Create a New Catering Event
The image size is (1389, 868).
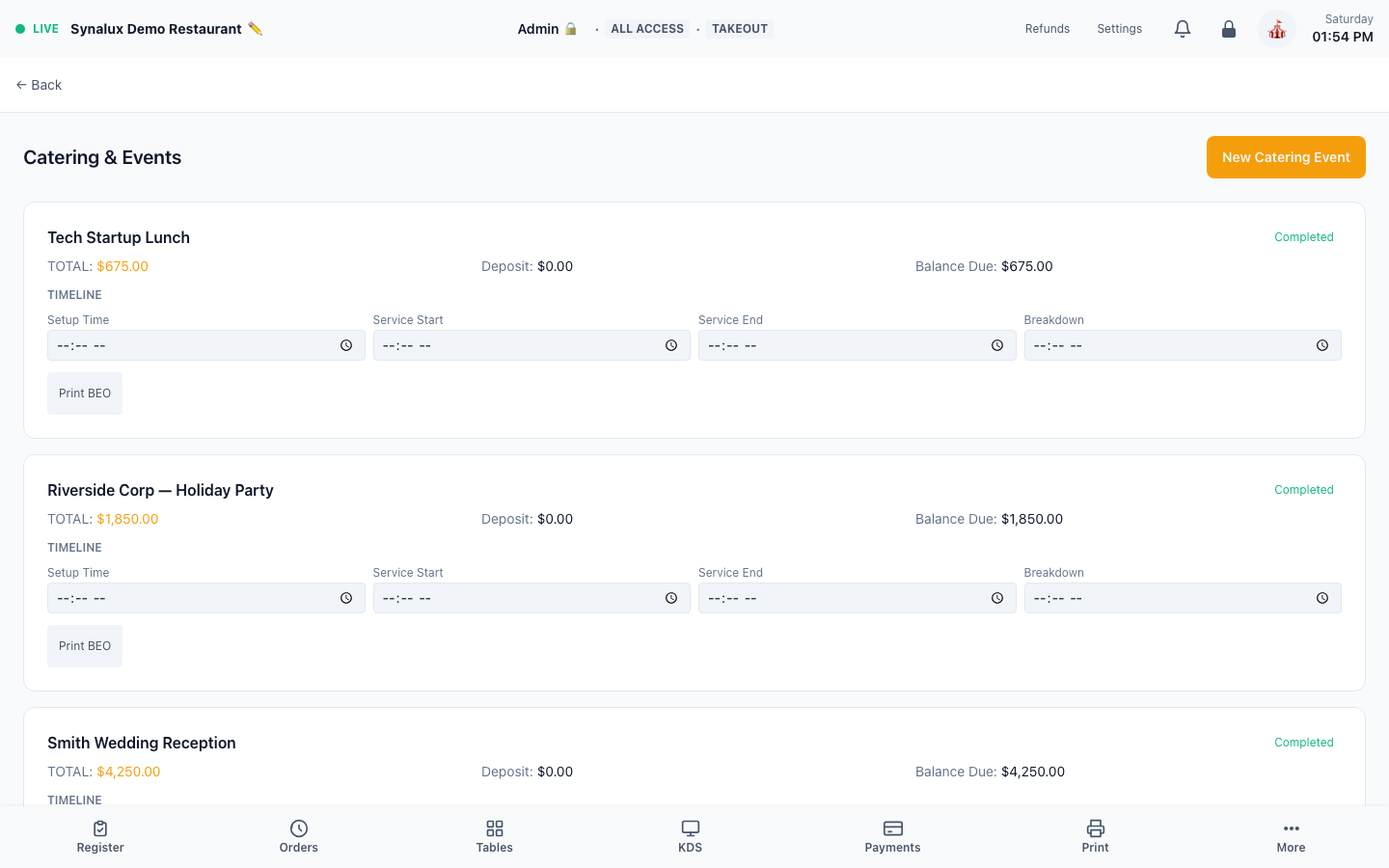[1286, 157]
